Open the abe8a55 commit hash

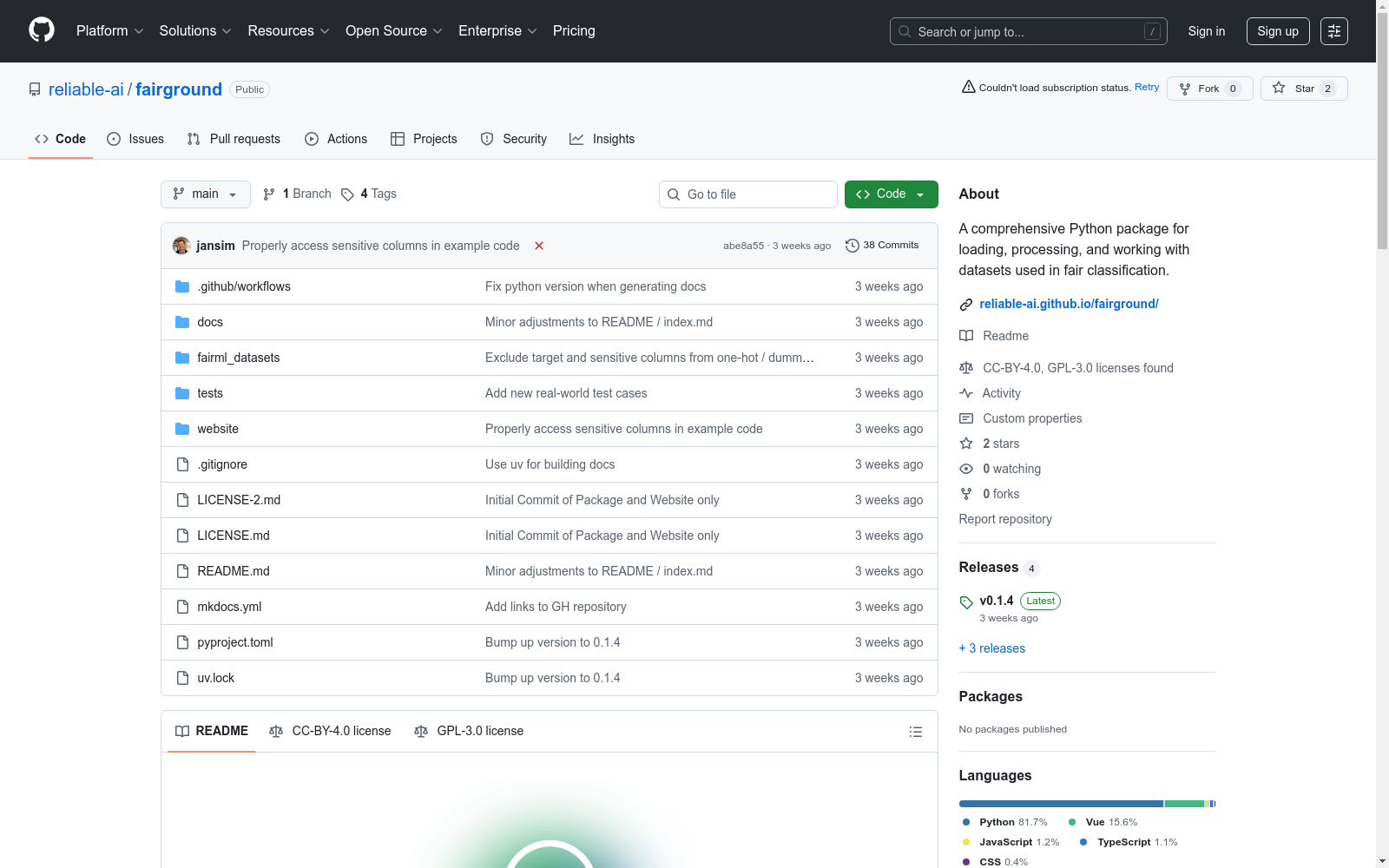[x=744, y=246]
